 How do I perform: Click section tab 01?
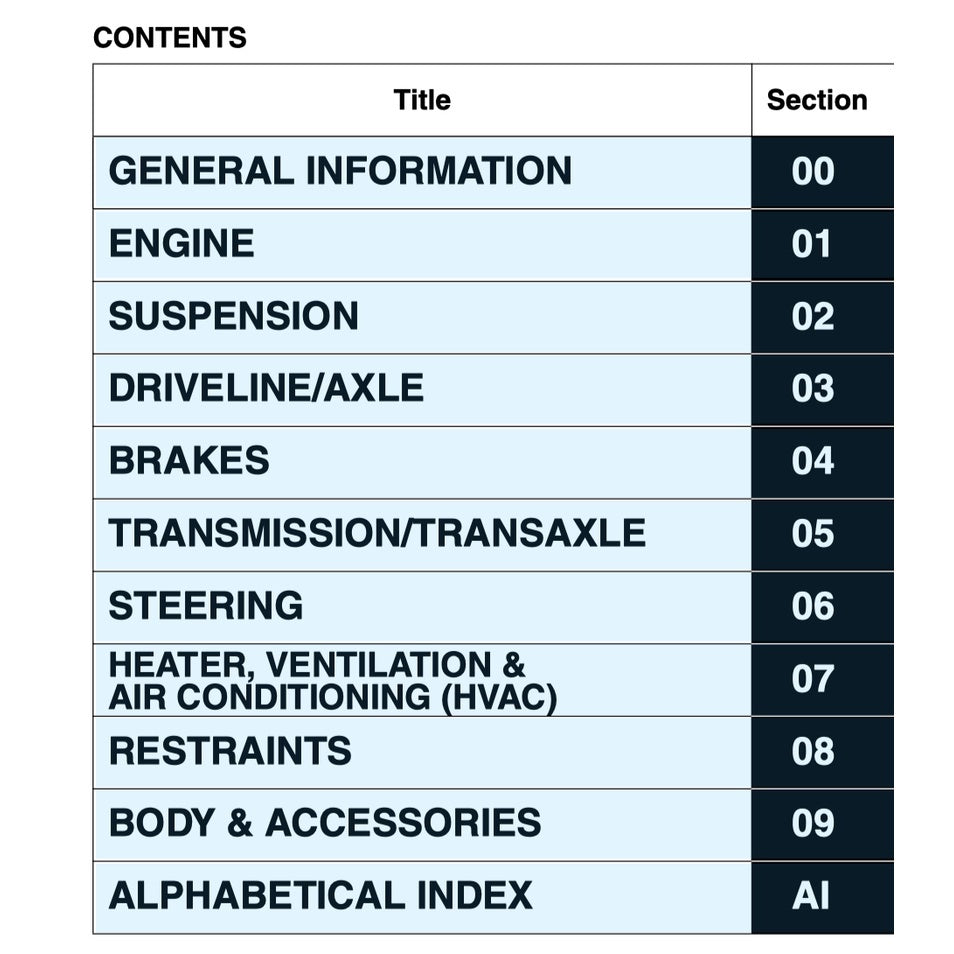[814, 244]
